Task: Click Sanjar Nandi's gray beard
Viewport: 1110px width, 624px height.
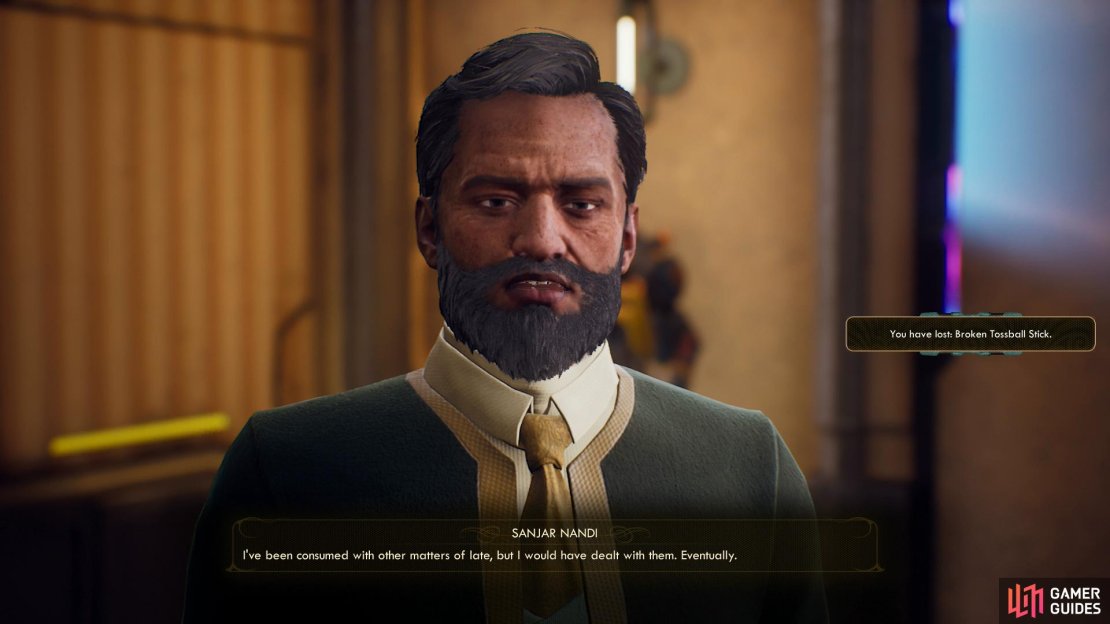Action: click(x=529, y=315)
